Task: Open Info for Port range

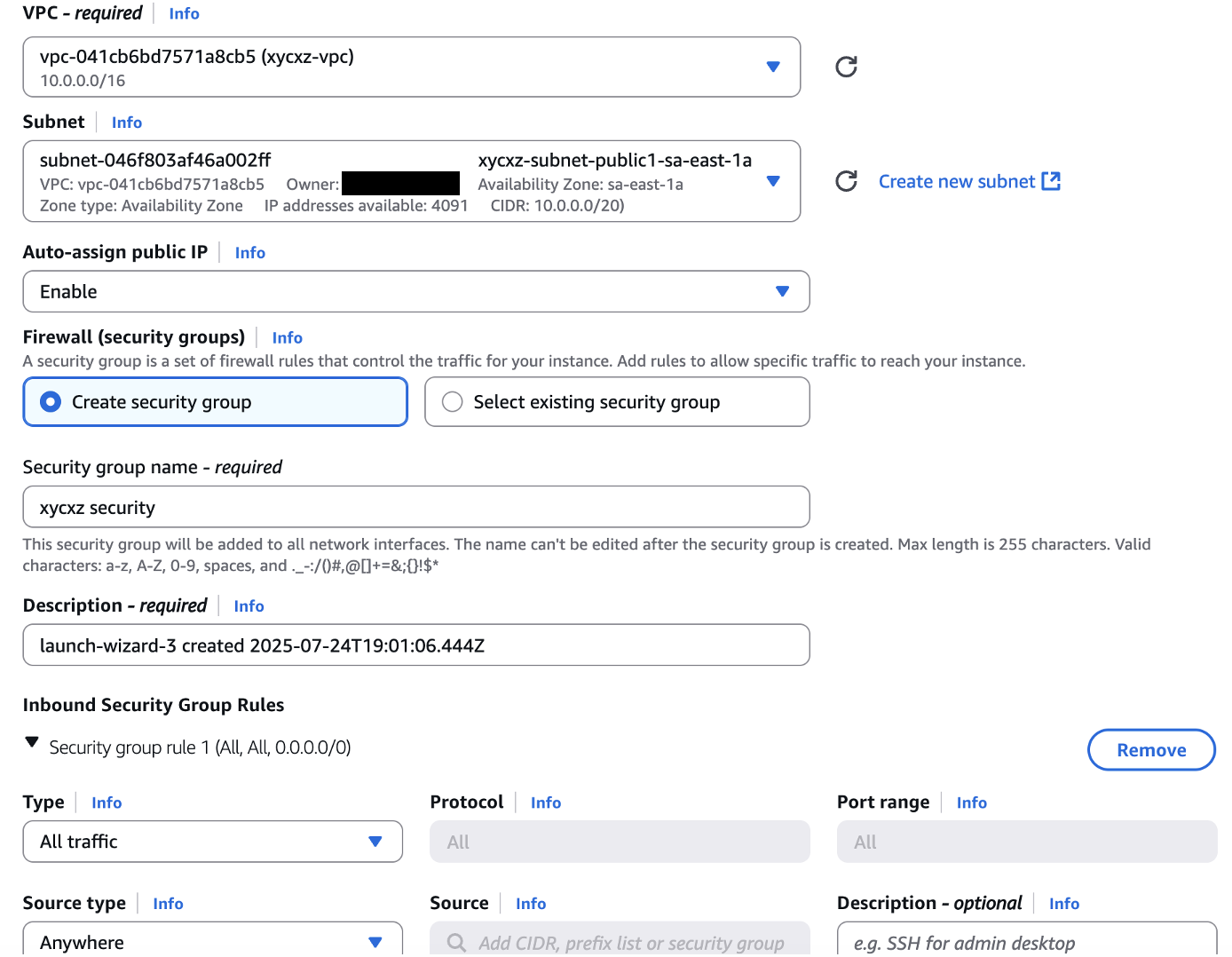Action: coord(971,802)
